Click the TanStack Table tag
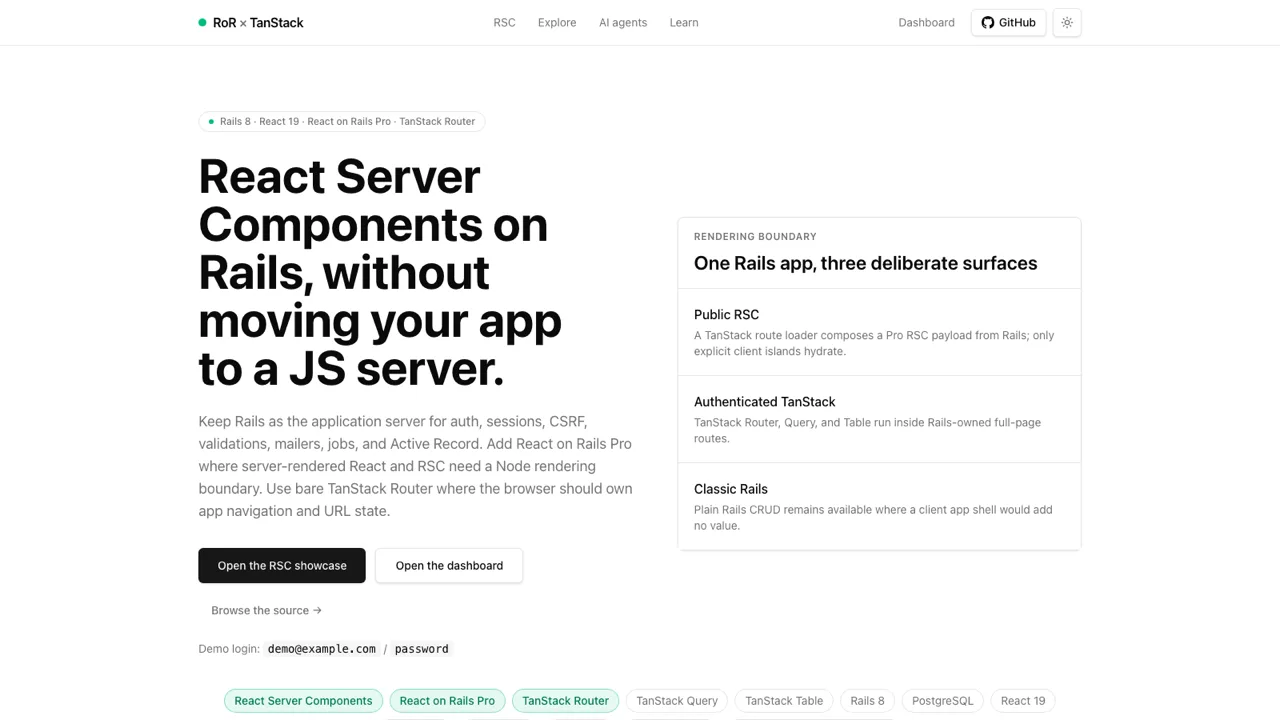 [x=784, y=701]
